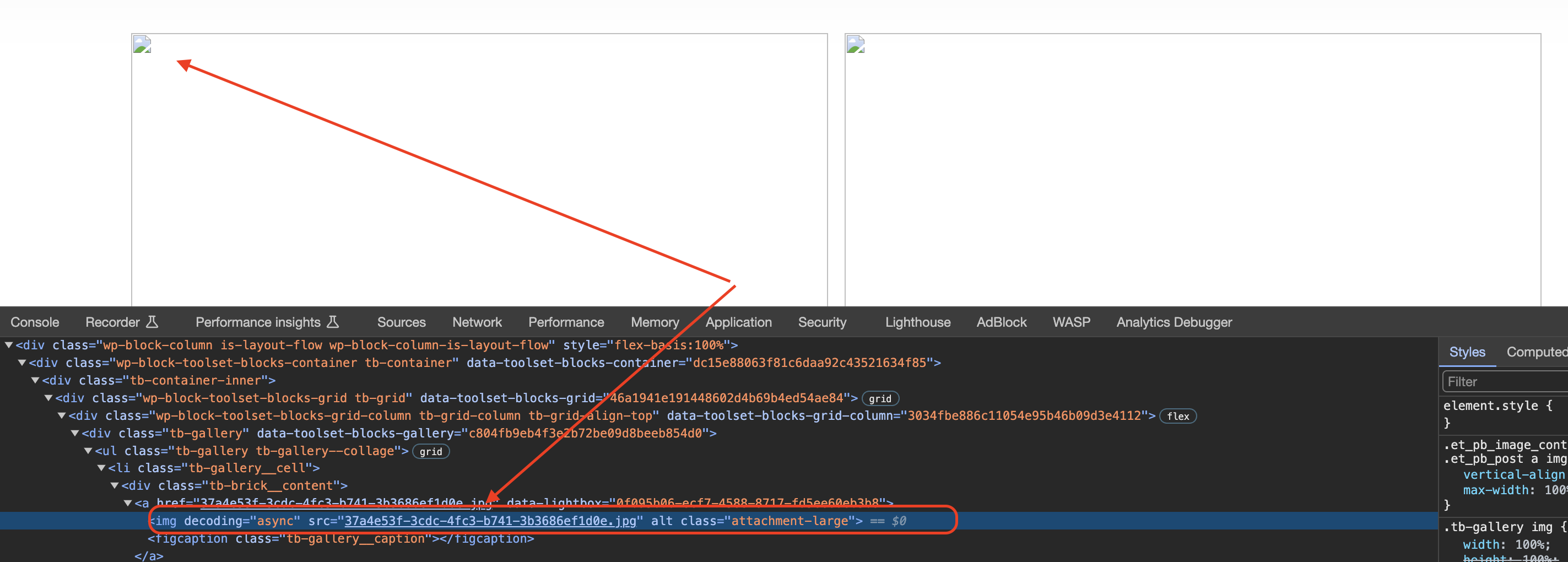1568x562 pixels.
Task: Click the broken image icon in right gallery cell
Action: pos(855,45)
